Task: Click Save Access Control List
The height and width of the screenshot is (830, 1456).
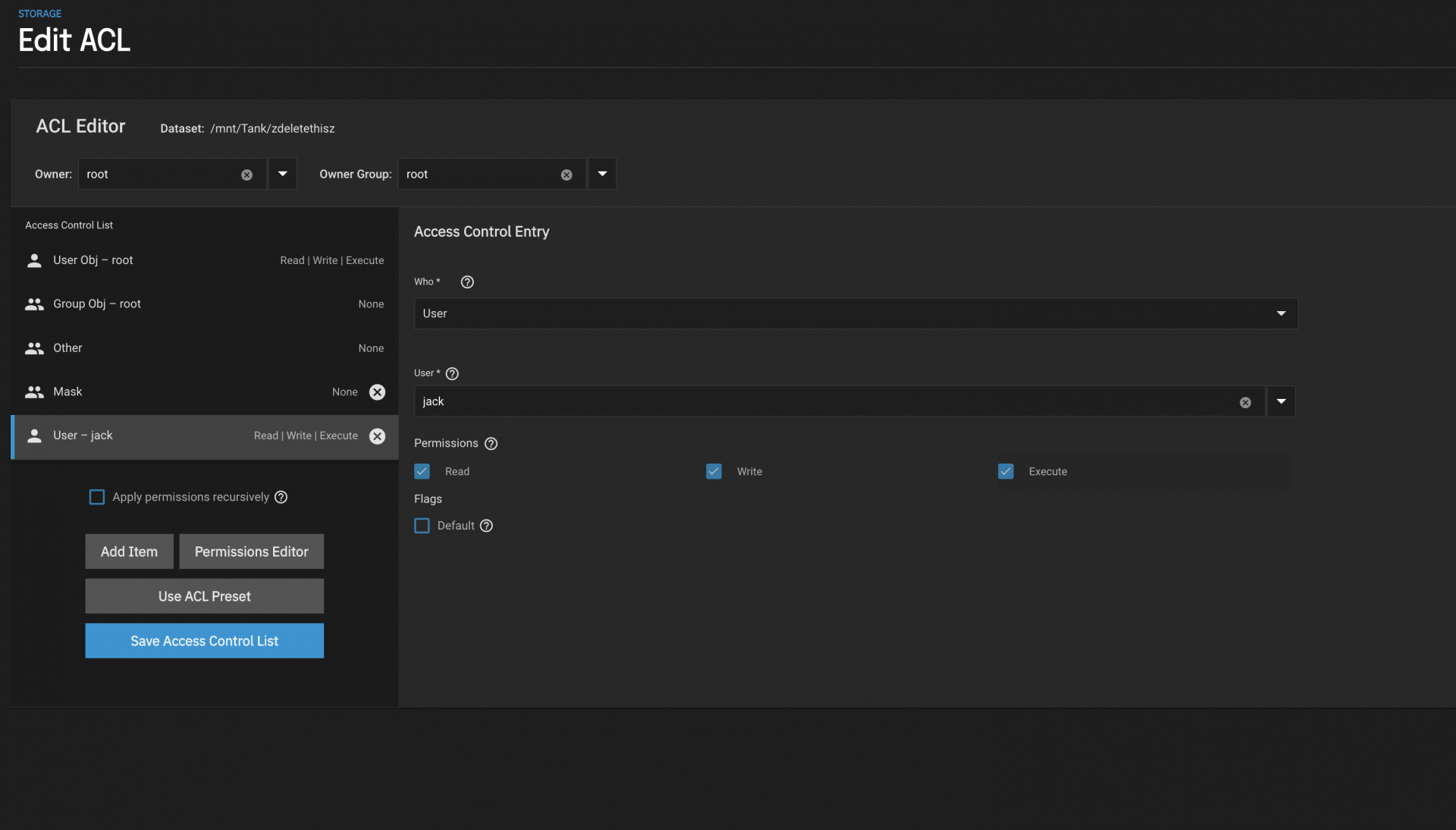Action: tap(204, 641)
